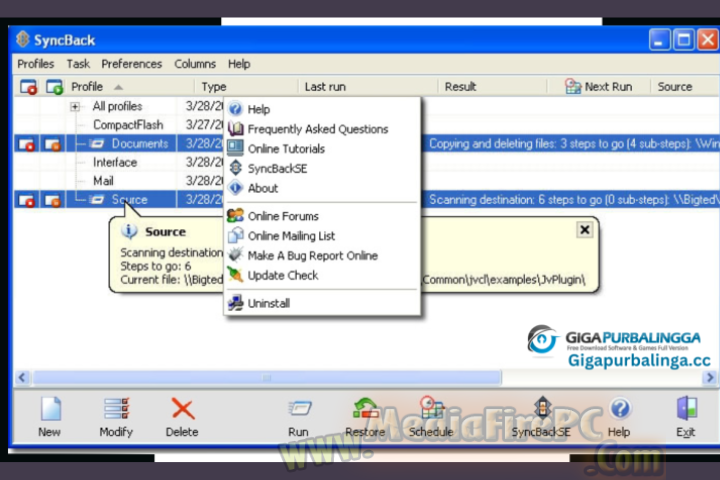Select the CompactFlash profile row
This screenshot has height=480, width=720.
[x=128, y=125]
